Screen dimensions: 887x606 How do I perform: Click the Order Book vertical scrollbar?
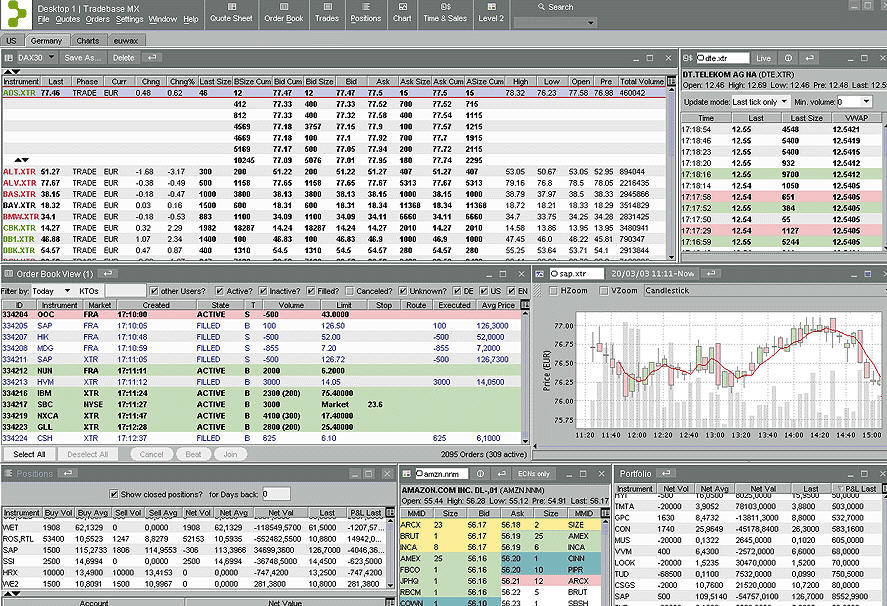tap(526, 377)
